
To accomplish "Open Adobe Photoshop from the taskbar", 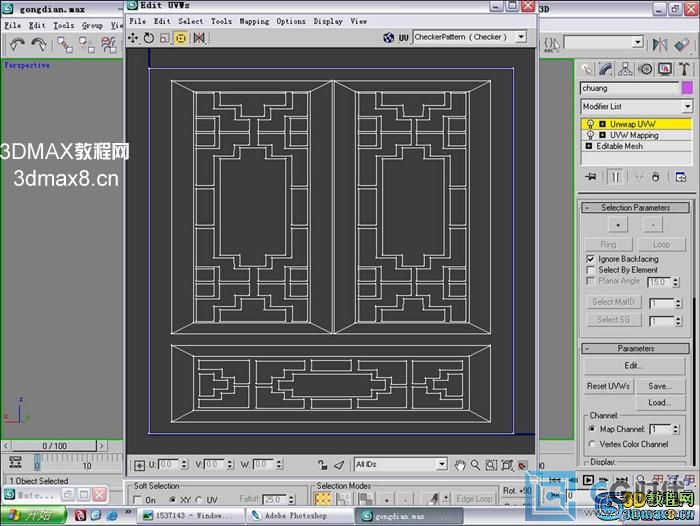I will [299, 516].
